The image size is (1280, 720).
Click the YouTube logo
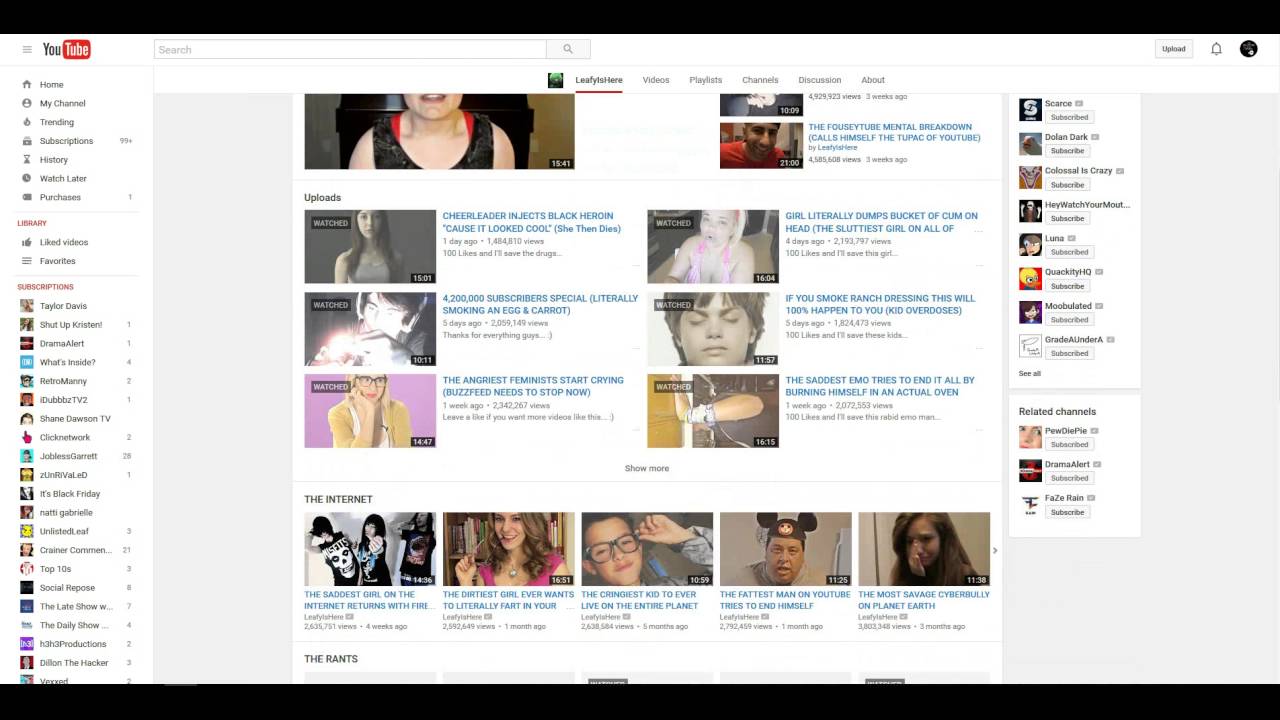pyautogui.click(x=66, y=49)
